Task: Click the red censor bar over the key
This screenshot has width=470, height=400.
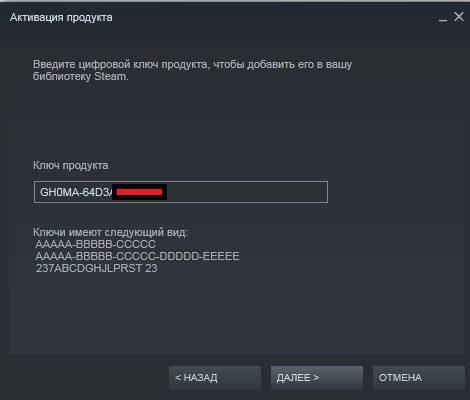Action: [139, 192]
